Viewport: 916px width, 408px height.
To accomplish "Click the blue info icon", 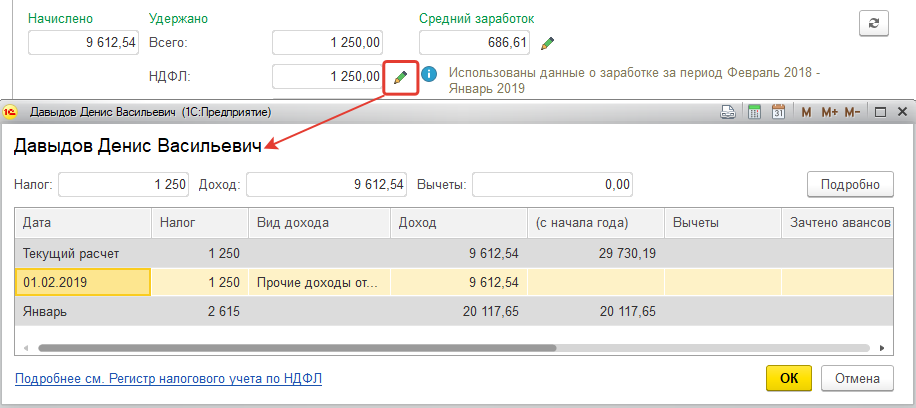I will click(429, 74).
